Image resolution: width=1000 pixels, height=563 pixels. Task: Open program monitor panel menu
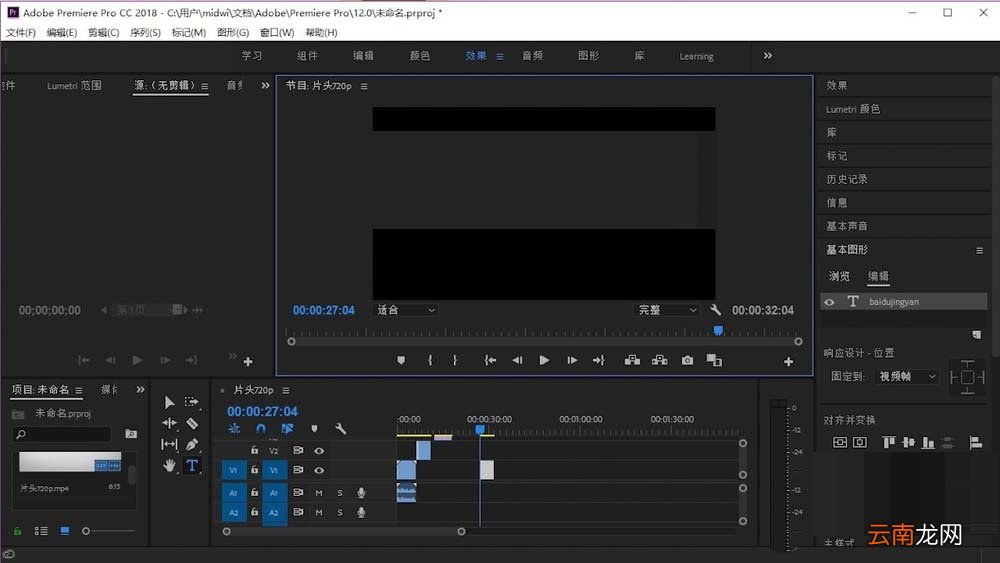[x=364, y=86]
